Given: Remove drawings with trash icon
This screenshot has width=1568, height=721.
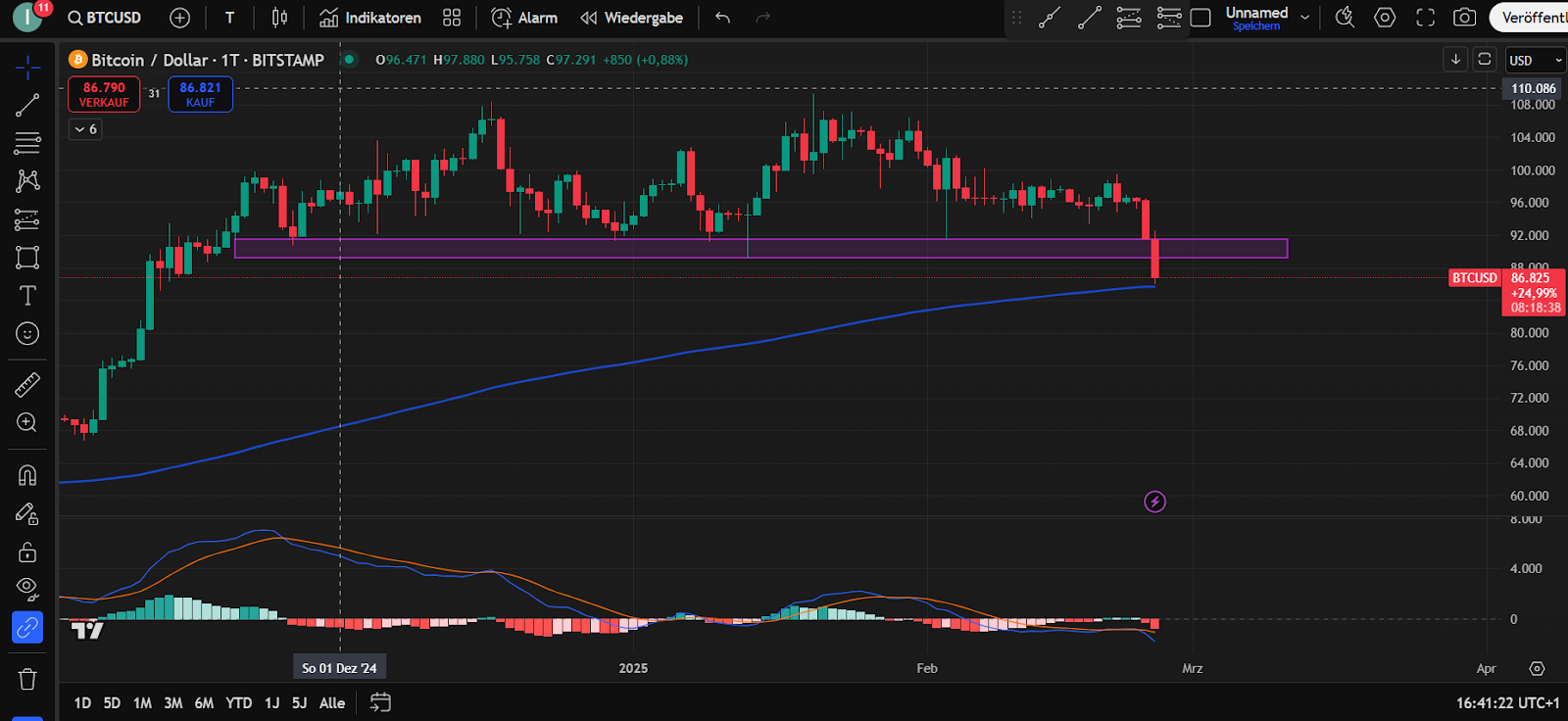Looking at the screenshot, I should (27, 679).
